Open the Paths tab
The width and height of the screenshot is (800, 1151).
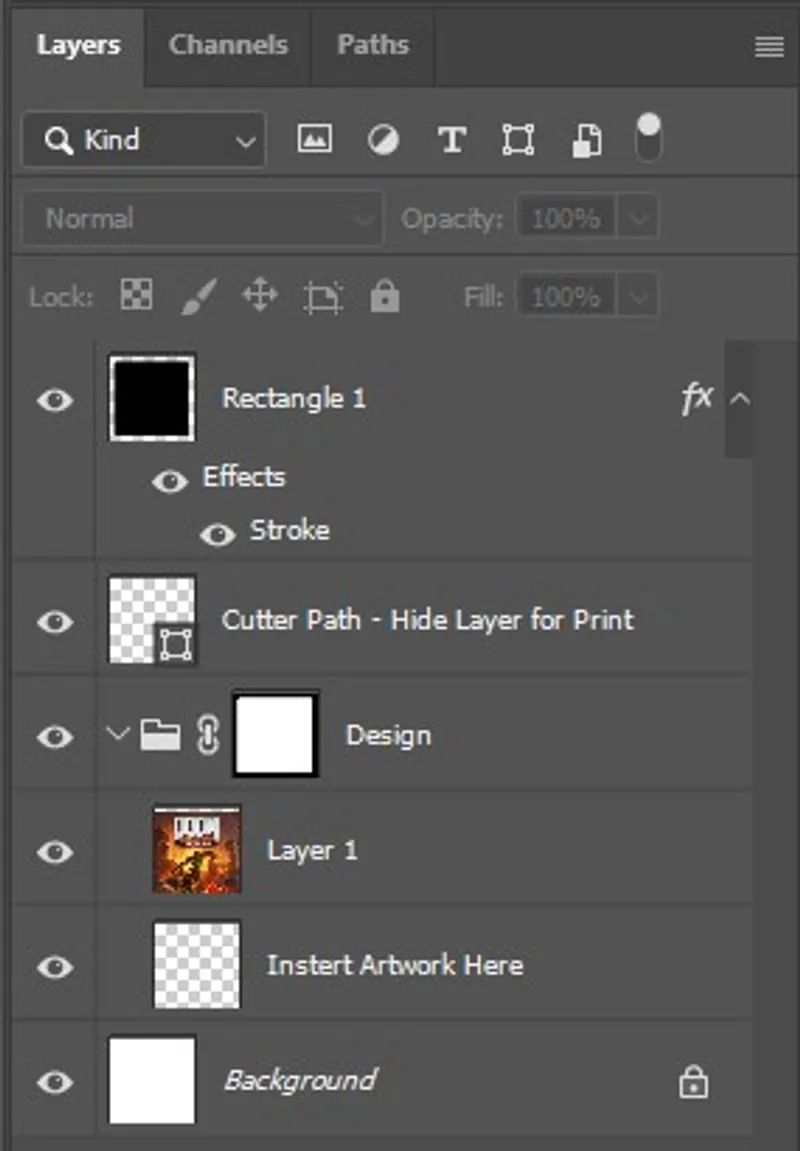pos(372,45)
